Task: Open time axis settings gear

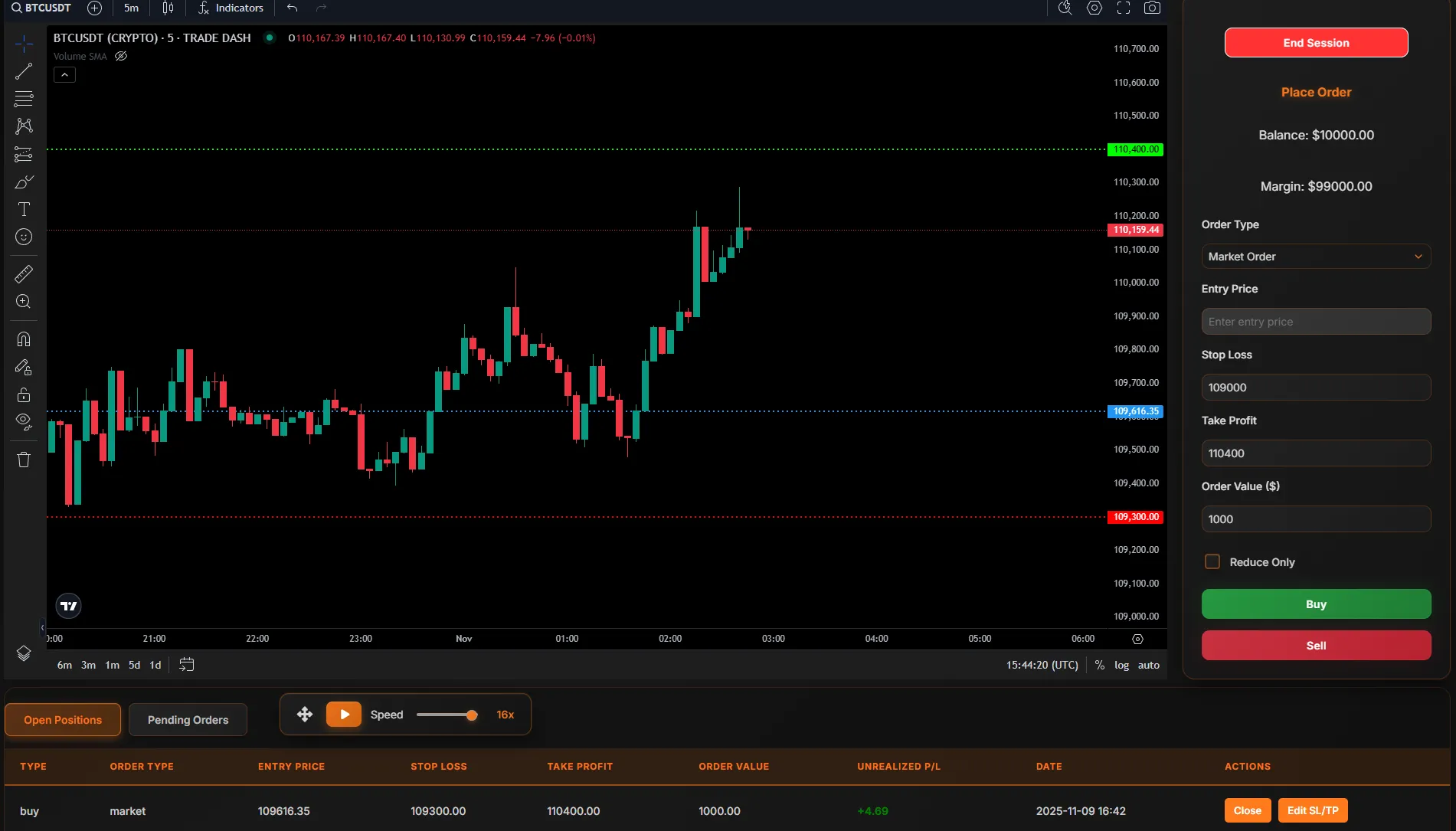Action: point(1137,639)
